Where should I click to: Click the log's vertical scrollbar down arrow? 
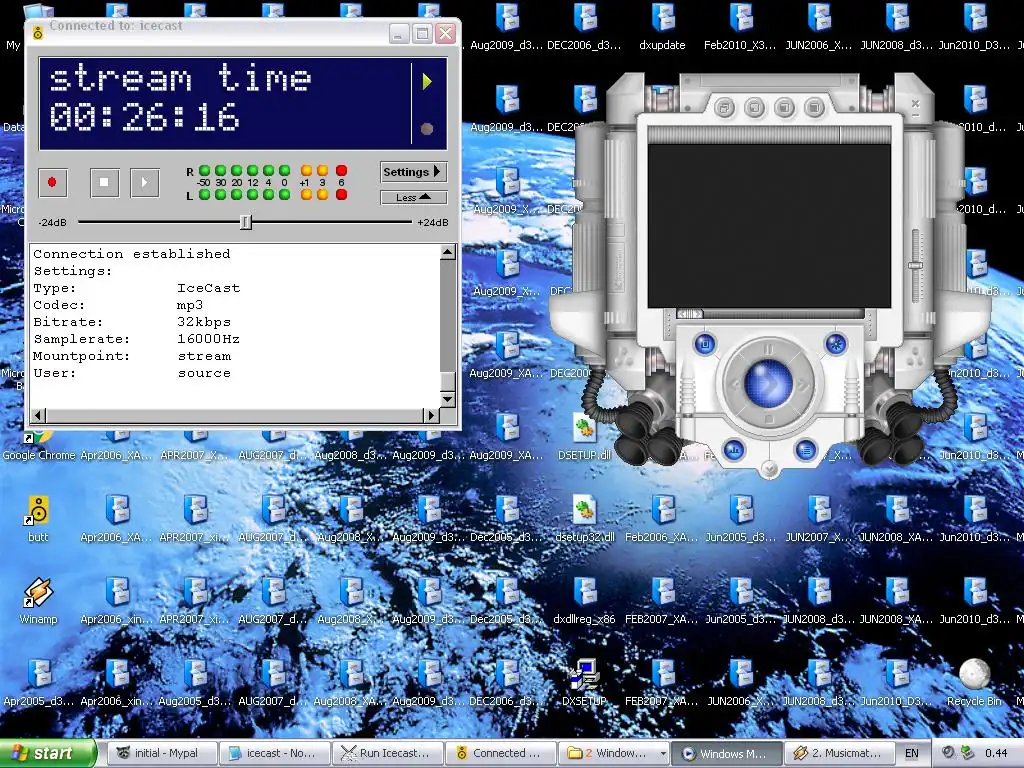(447, 399)
